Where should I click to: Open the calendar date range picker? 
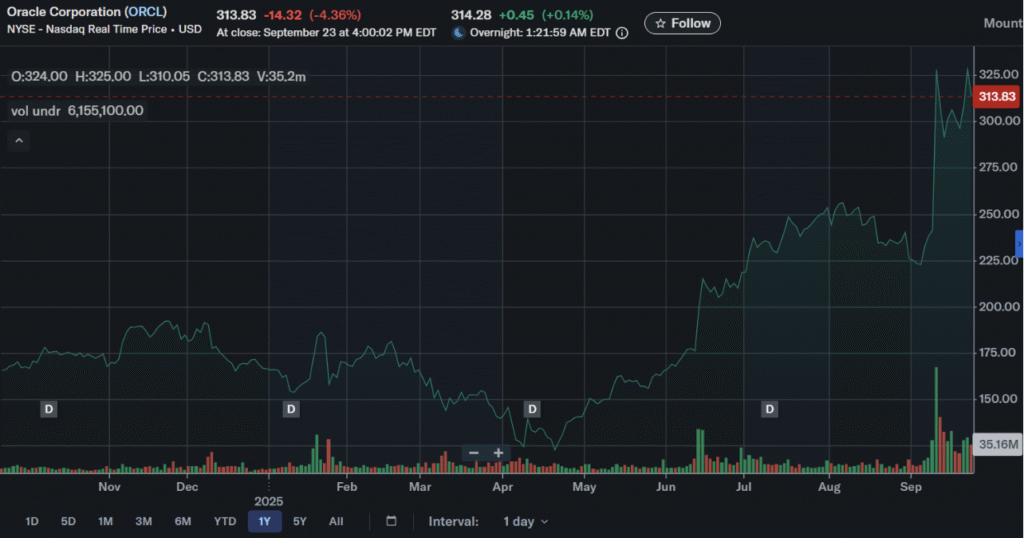391,521
